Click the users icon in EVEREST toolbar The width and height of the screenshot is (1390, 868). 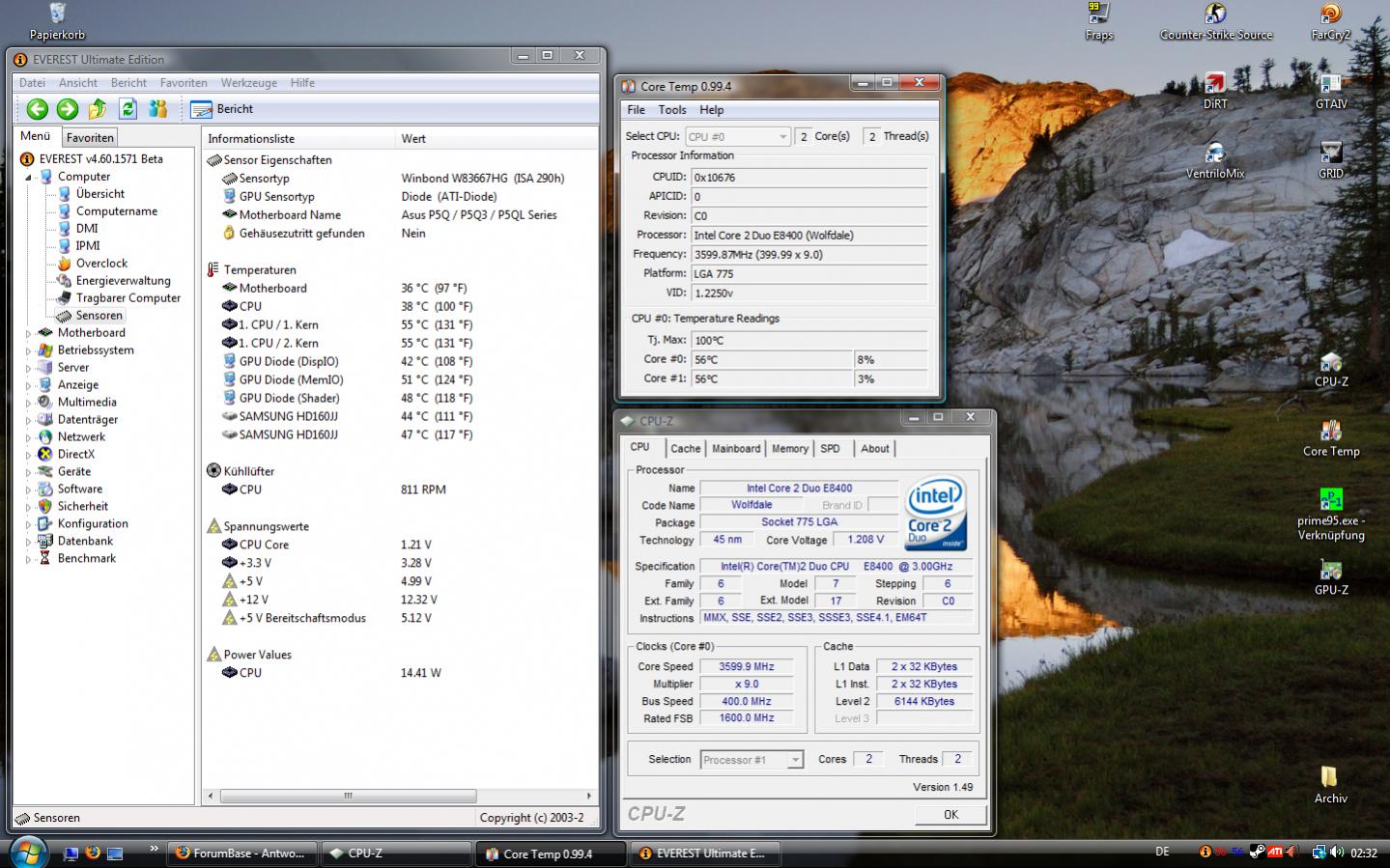pyautogui.click(x=158, y=109)
